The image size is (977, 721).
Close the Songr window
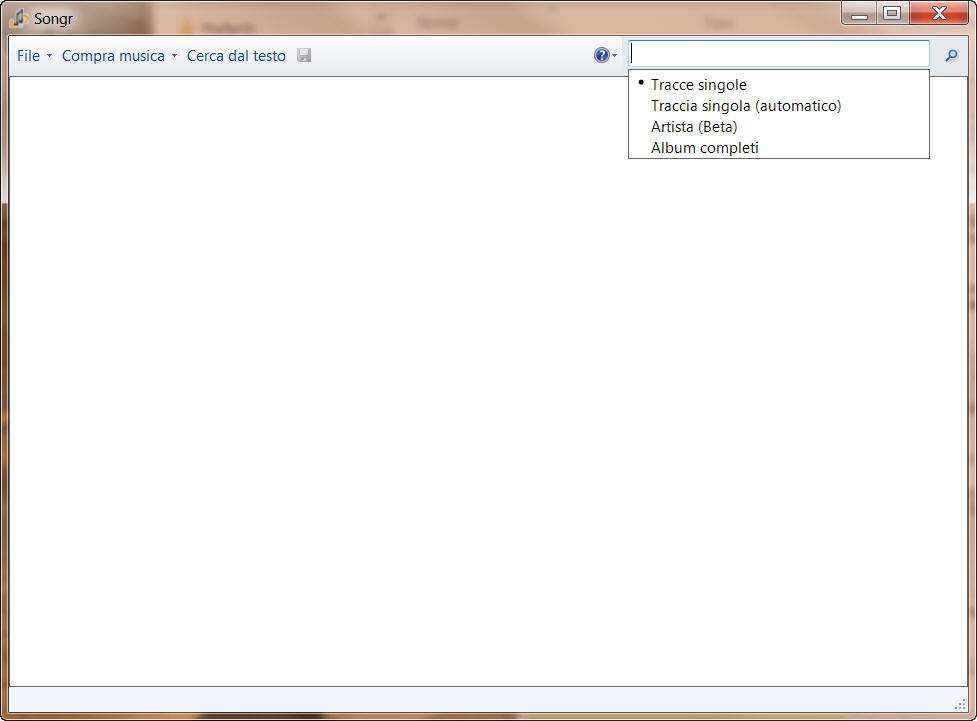click(939, 13)
